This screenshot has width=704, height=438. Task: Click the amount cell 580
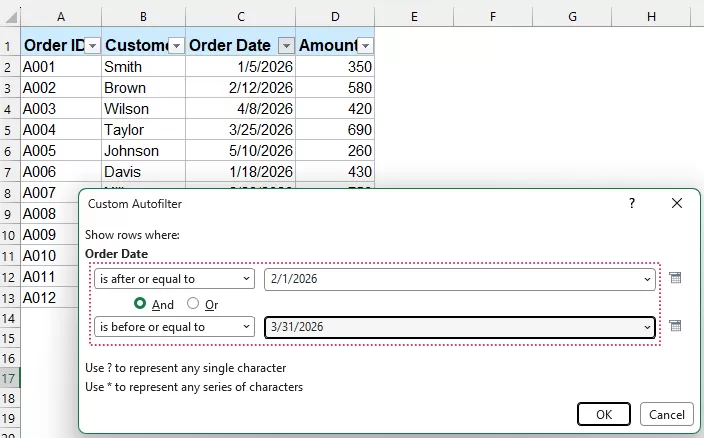pos(335,88)
